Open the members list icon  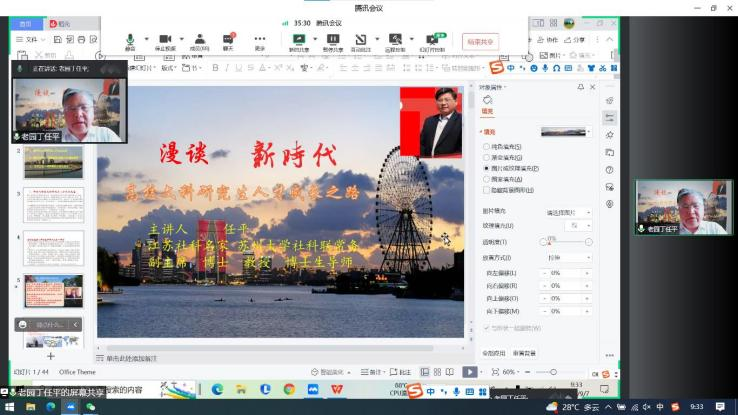coord(198,40)
